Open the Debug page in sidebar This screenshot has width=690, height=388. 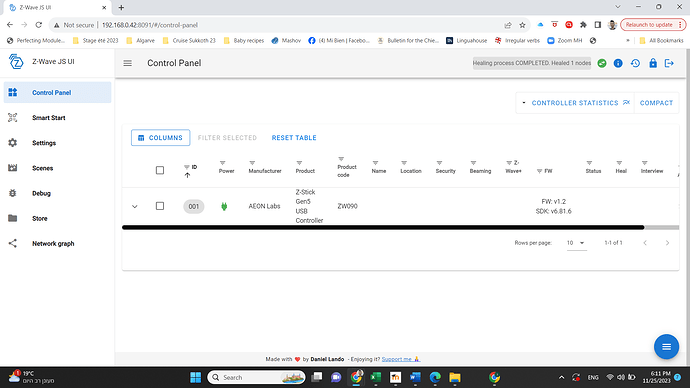coord(57,193)
